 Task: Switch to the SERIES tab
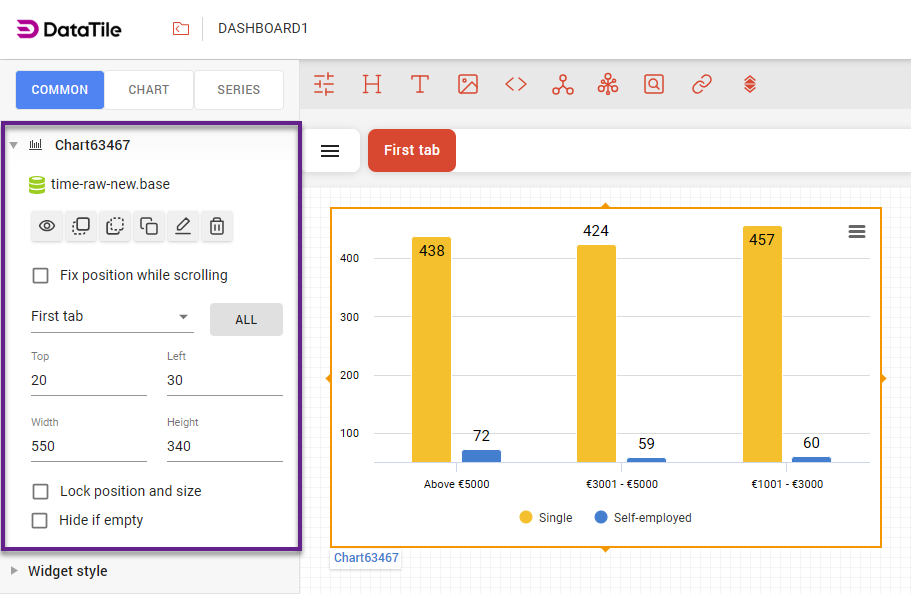(x=239, y=90)
